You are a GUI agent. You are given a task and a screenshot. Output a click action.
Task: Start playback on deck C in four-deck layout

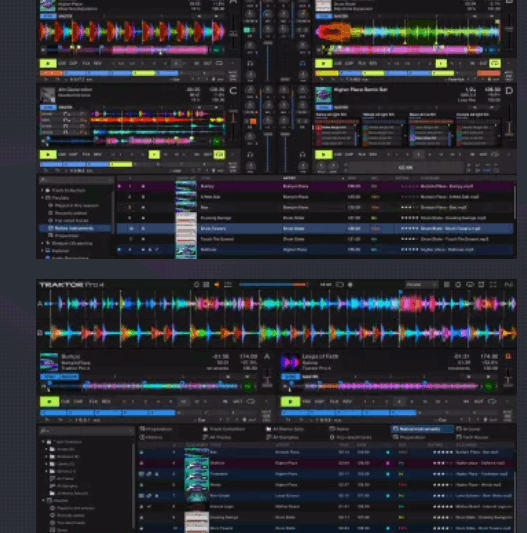tap(48, 155)
